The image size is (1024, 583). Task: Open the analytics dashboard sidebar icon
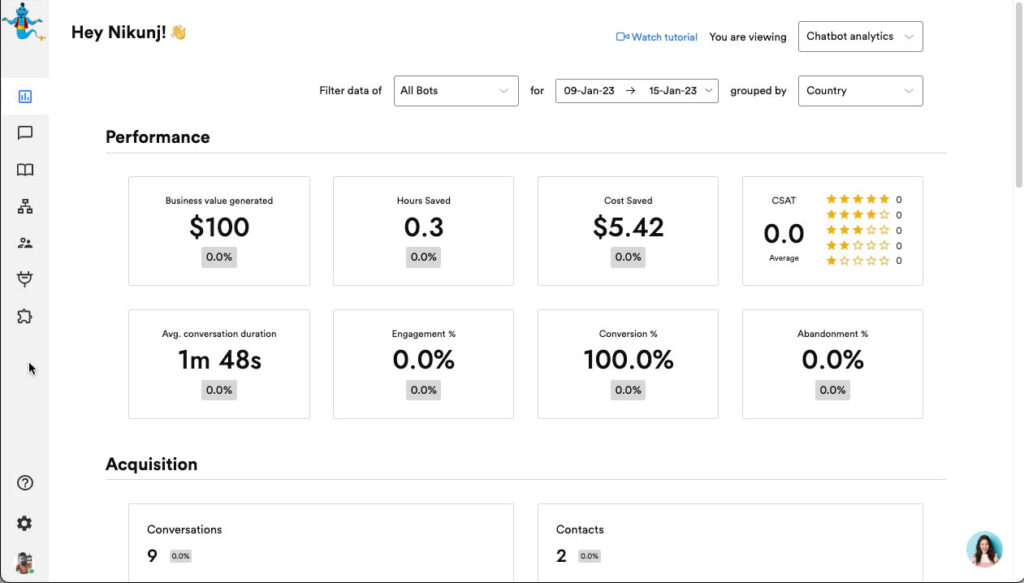click(25, 97)
